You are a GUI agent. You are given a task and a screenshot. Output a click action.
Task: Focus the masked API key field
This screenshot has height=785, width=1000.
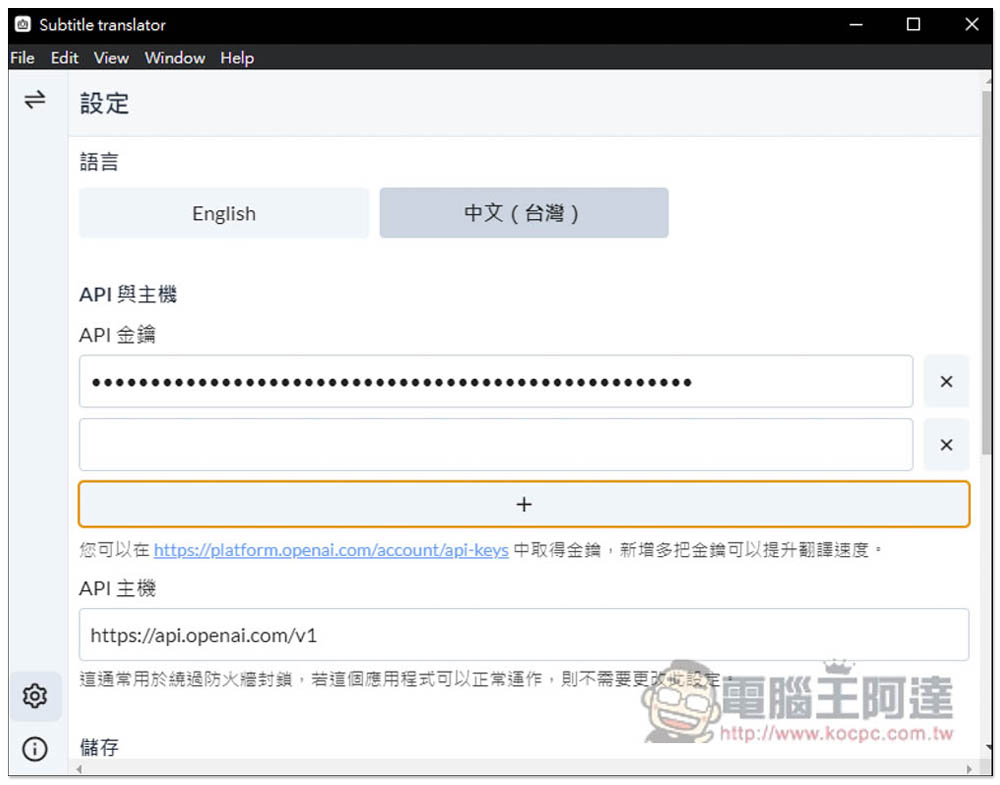[496, 381]
